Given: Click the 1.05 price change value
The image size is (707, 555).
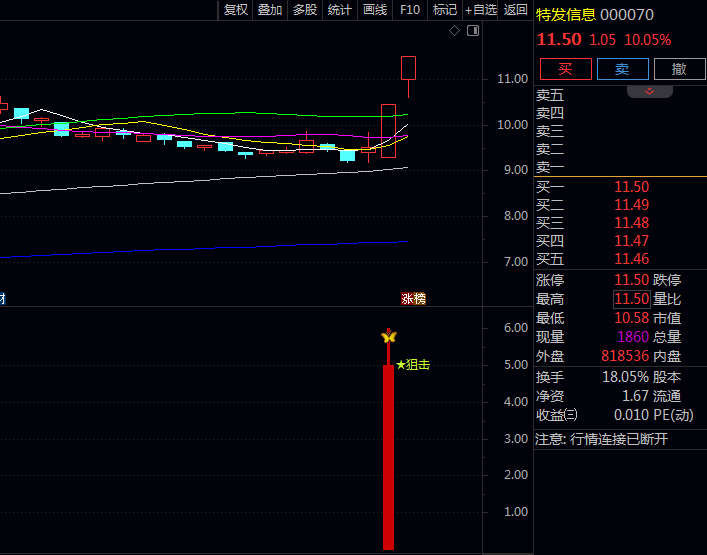Looking at the screenshot, I should (602, 40).
